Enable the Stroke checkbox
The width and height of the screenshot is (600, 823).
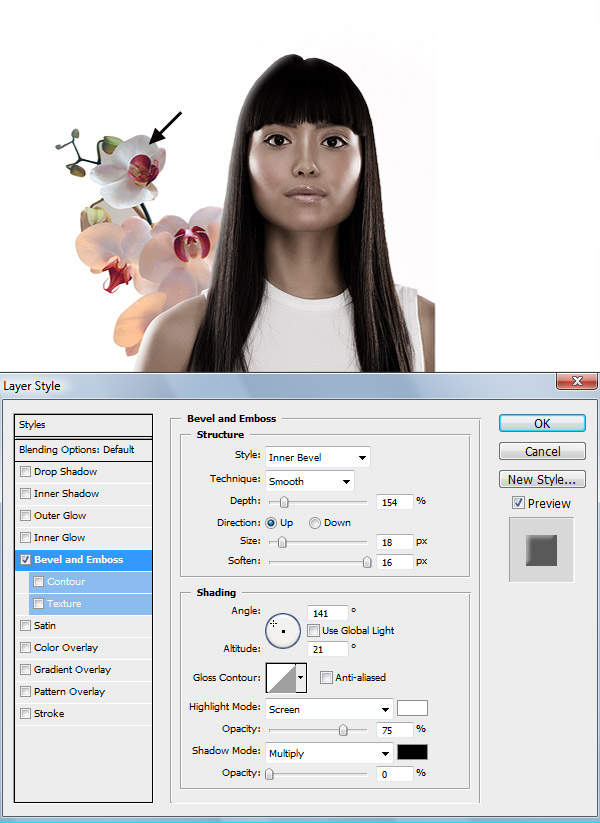25,714
